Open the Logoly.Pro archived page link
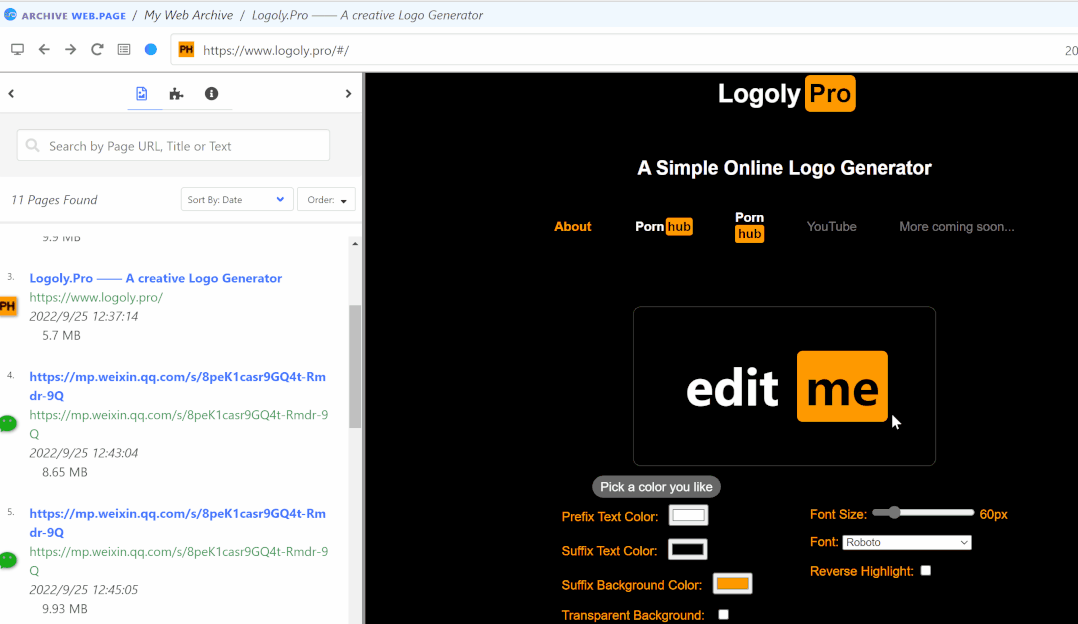 pos(155,278)
